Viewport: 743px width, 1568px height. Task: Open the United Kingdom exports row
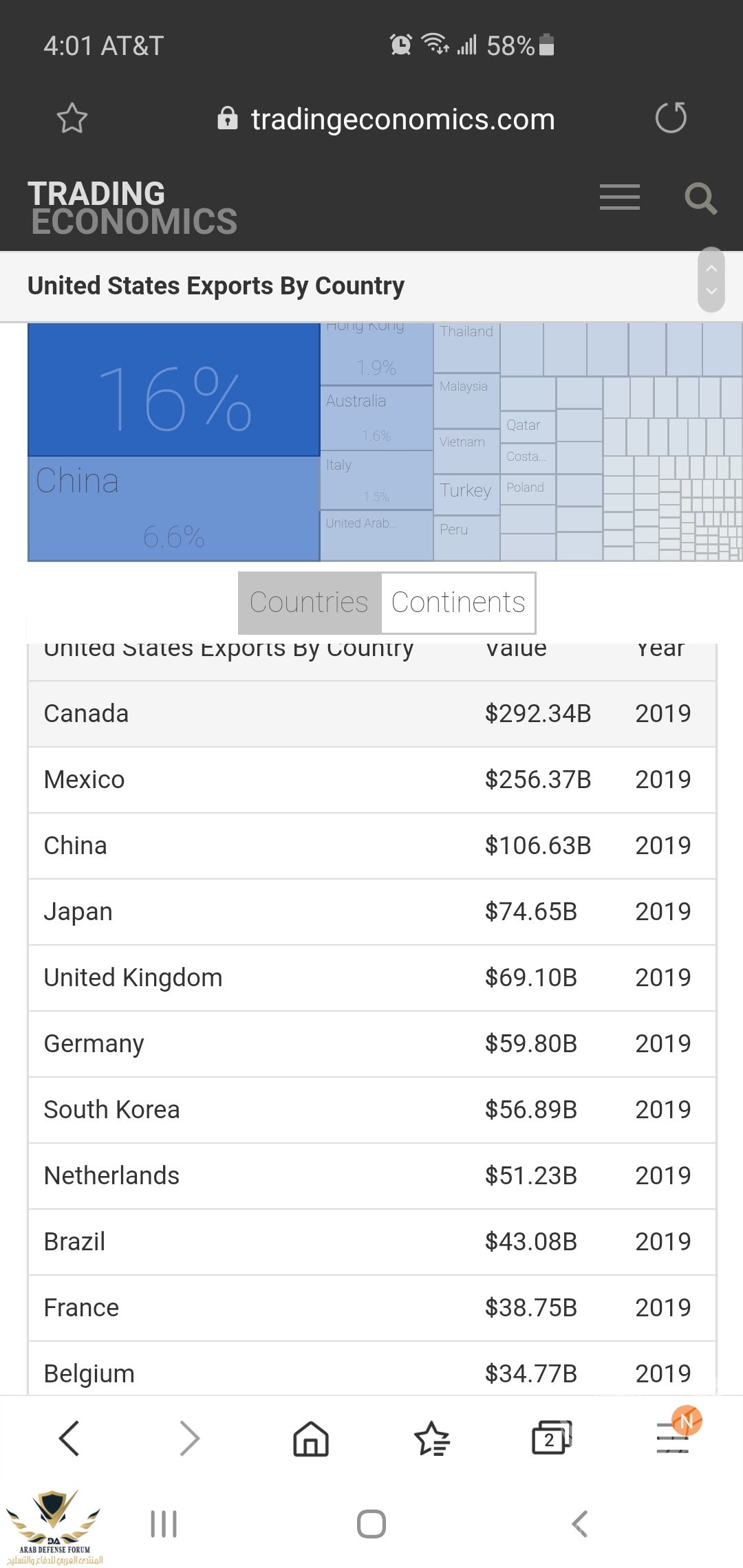click(x=133, y=978)
